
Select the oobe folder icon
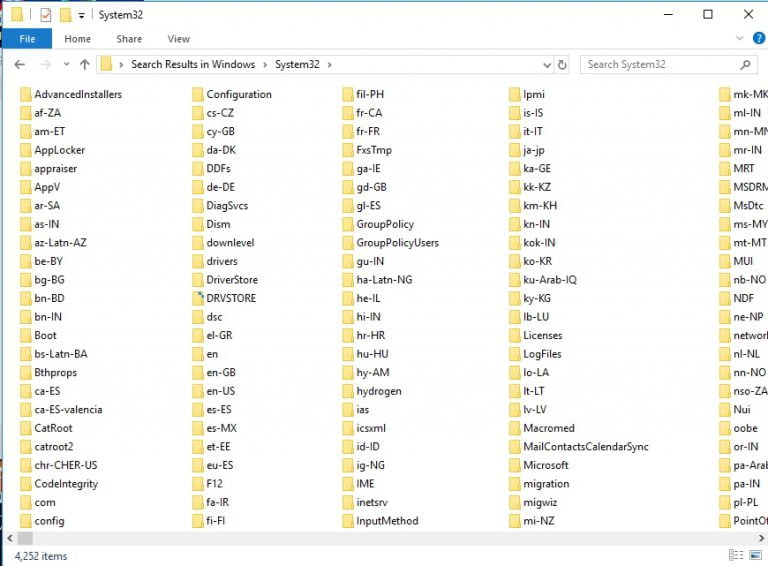coord(725,428)
